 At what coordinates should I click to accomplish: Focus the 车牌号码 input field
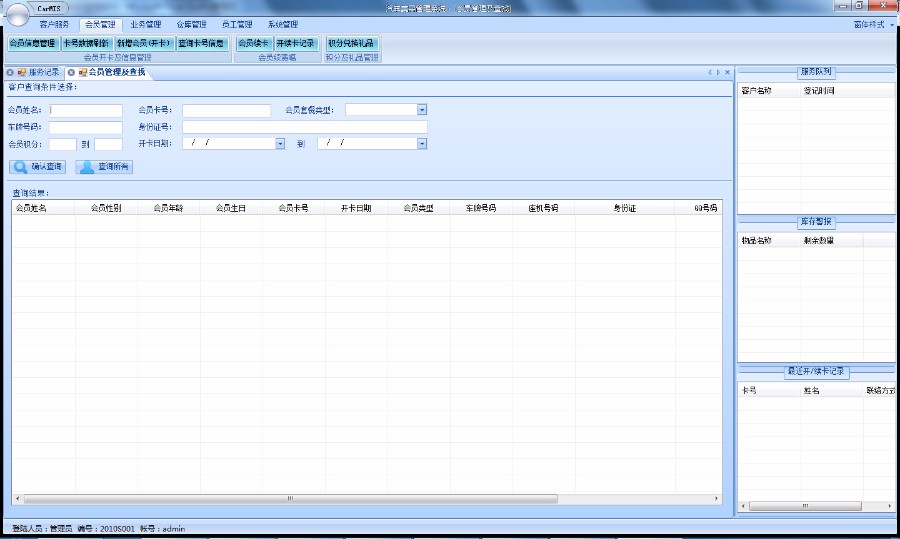coord(86,127)
